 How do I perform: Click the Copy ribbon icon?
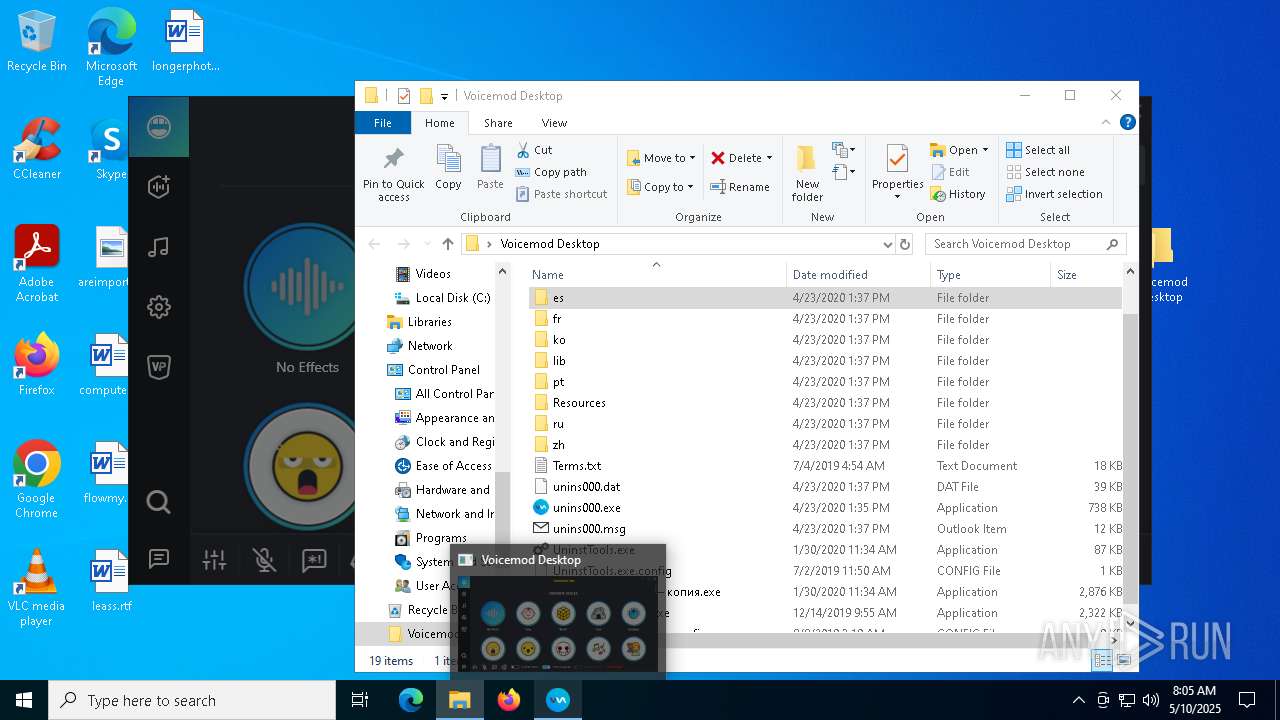[x=448, y=167]
